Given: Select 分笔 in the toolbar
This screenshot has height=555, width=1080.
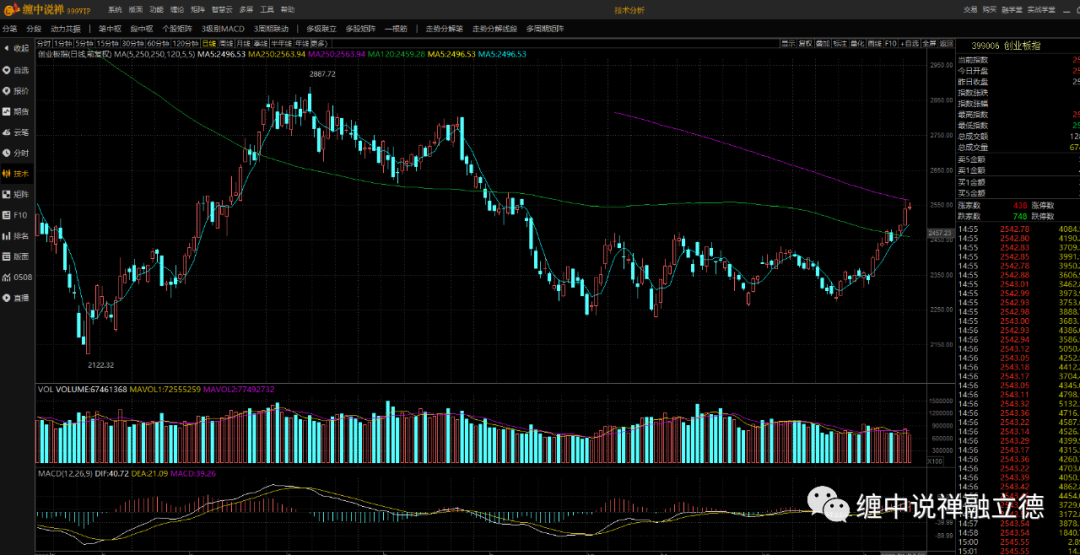Looking at the screenshot, I should point(10,29).
